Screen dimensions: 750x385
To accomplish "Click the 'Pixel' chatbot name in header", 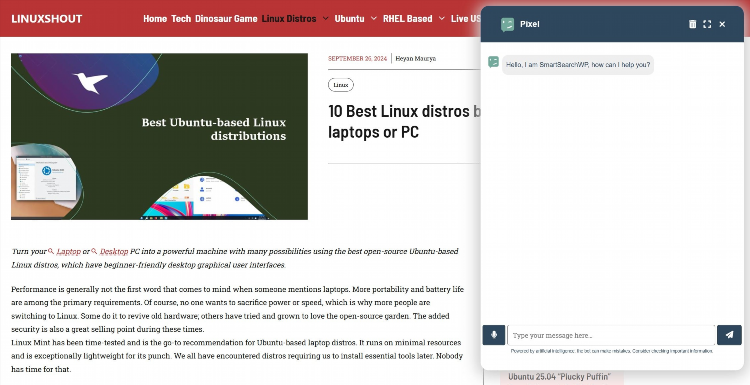I will 529,24.
